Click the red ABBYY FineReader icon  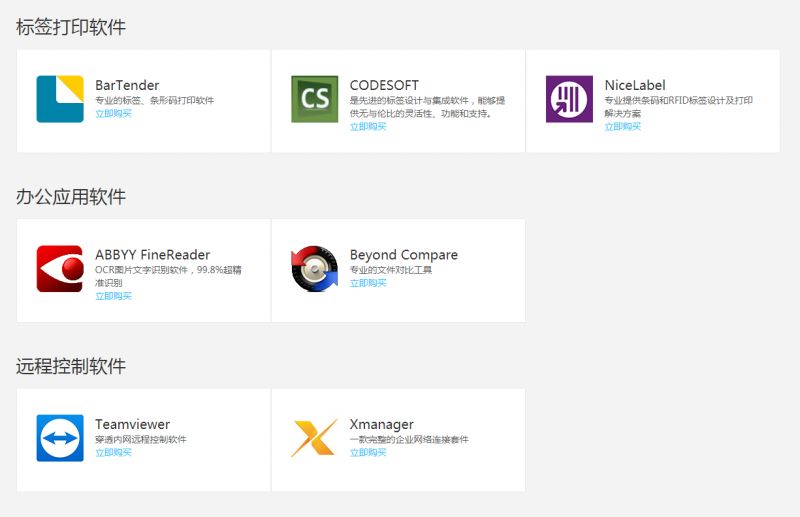tap(60, 269)
